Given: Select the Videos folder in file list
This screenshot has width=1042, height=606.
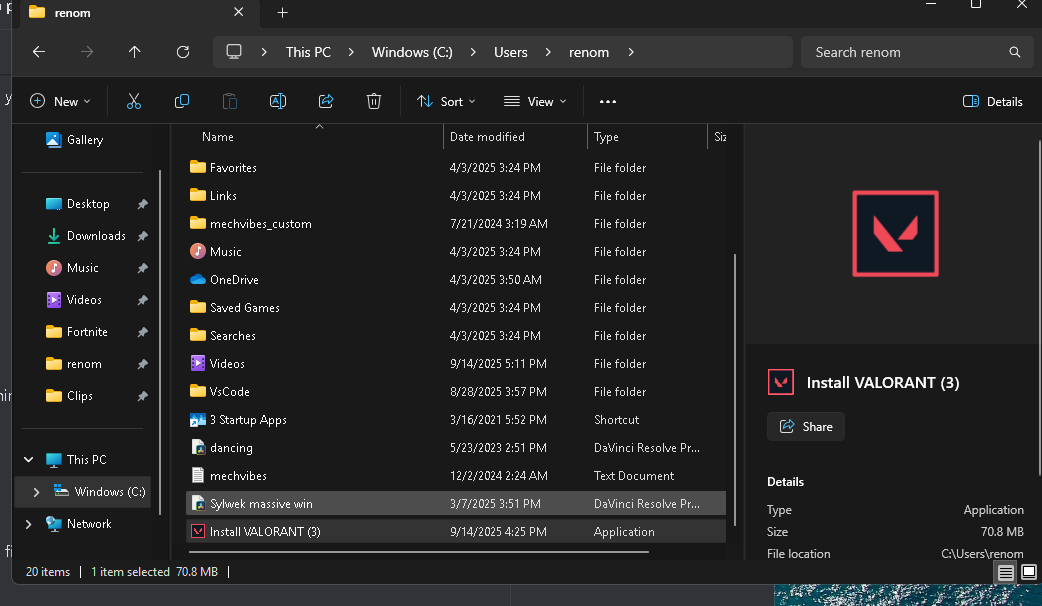Looking at the screenshot, I should tap(456, 364).
